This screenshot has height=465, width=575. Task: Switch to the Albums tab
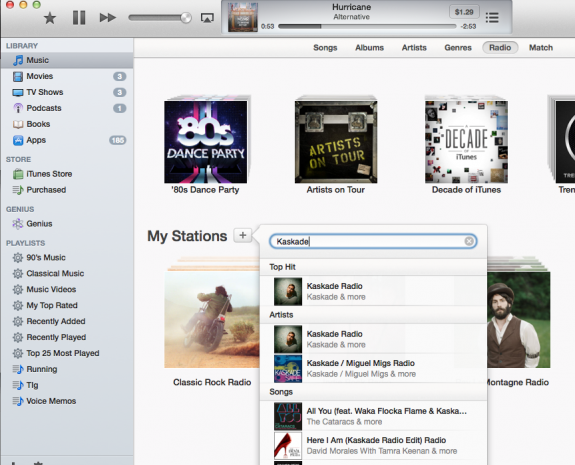coord(369,48)
